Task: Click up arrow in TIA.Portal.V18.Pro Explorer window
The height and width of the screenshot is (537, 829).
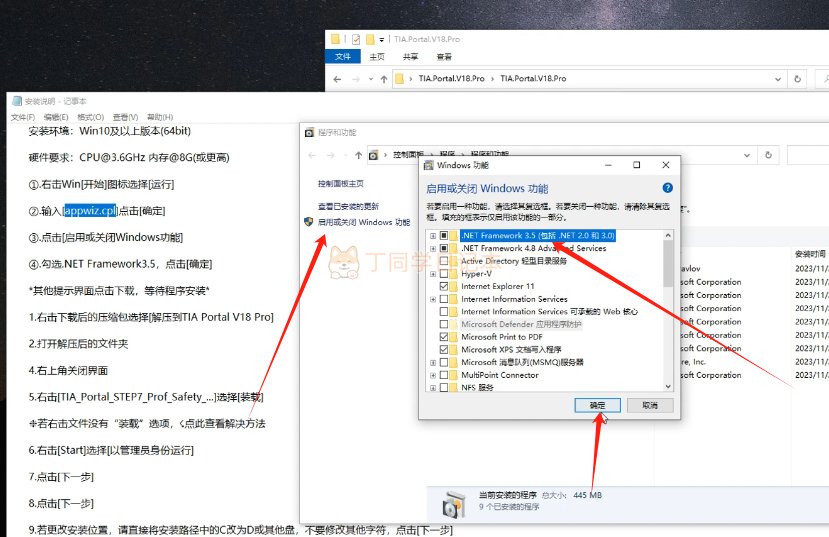Action: [x=384, y=79]
